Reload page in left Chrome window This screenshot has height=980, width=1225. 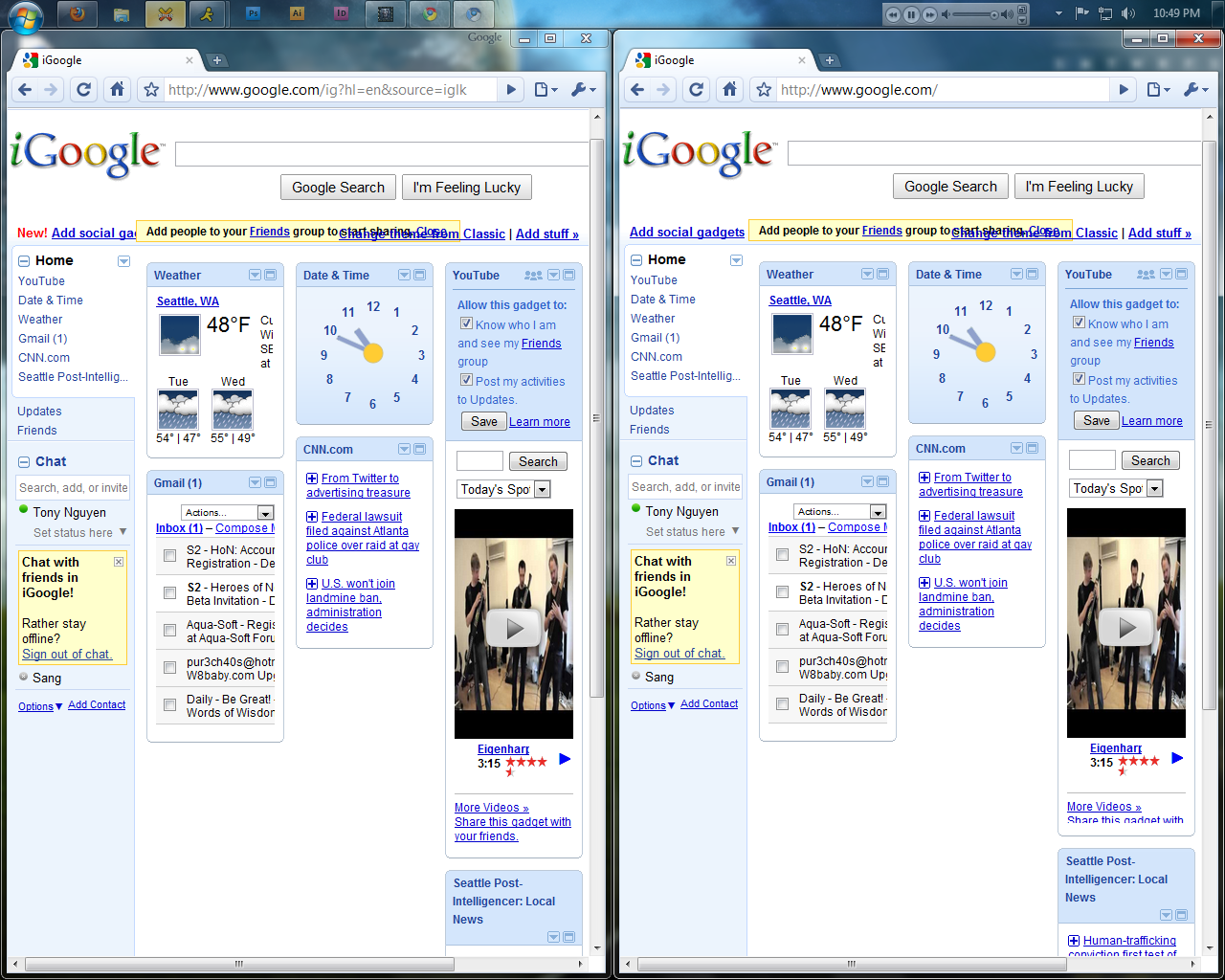tap(84, 89)
